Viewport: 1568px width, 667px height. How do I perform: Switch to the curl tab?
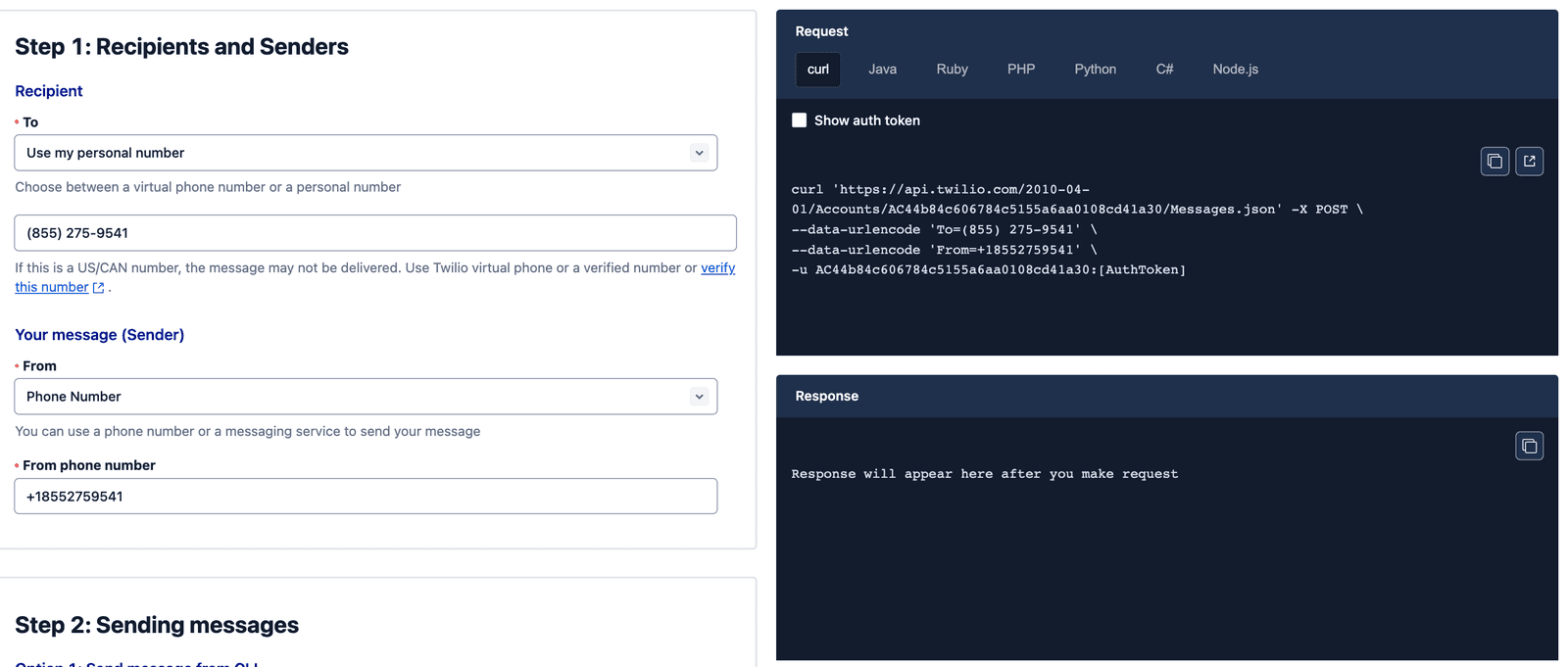point(817,70)
